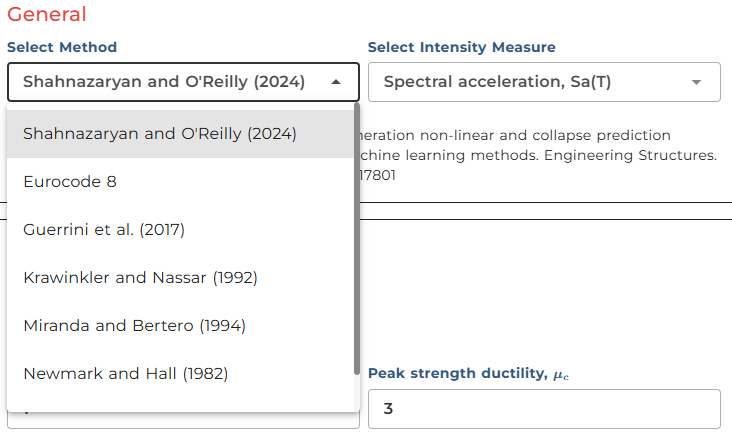732x443 pixels.
Task: Click the Select Method combo box text
Action: tap(164, 82)
